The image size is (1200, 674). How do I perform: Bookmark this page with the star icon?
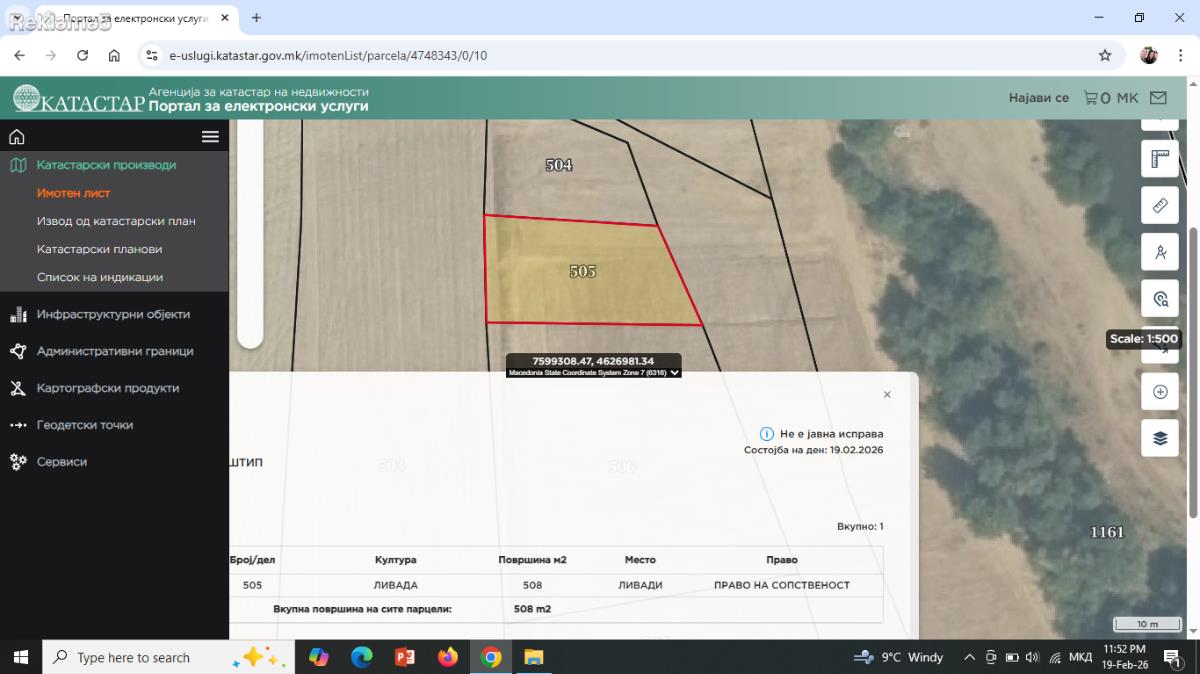pyautogui.click(x=1105, y=56)
